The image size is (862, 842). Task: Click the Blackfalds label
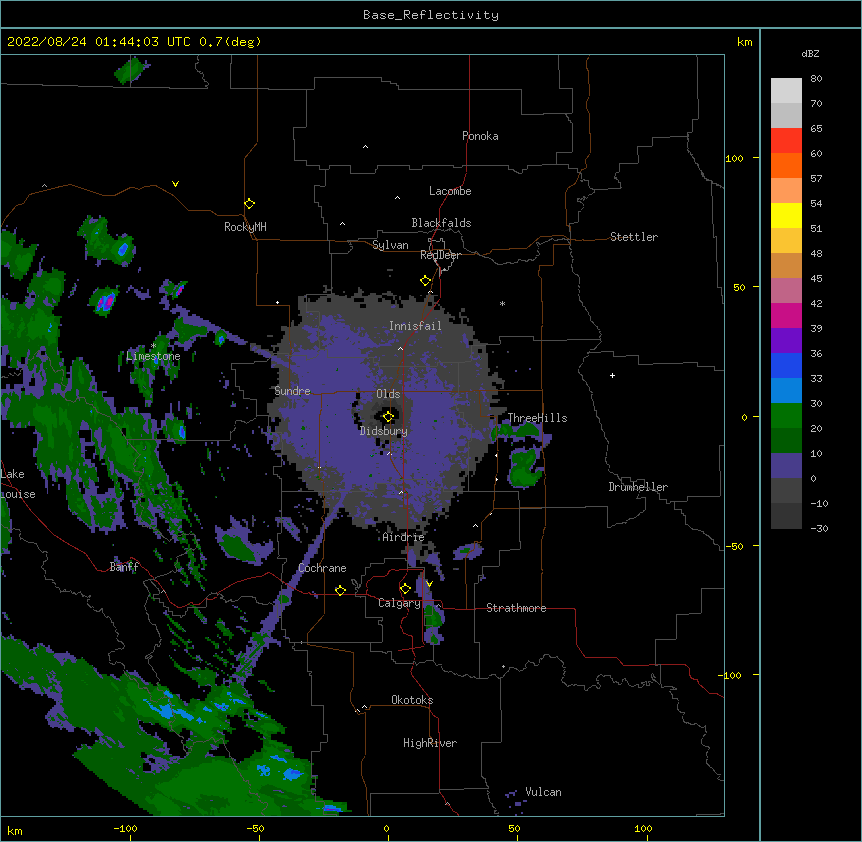[x=441, y=223]
